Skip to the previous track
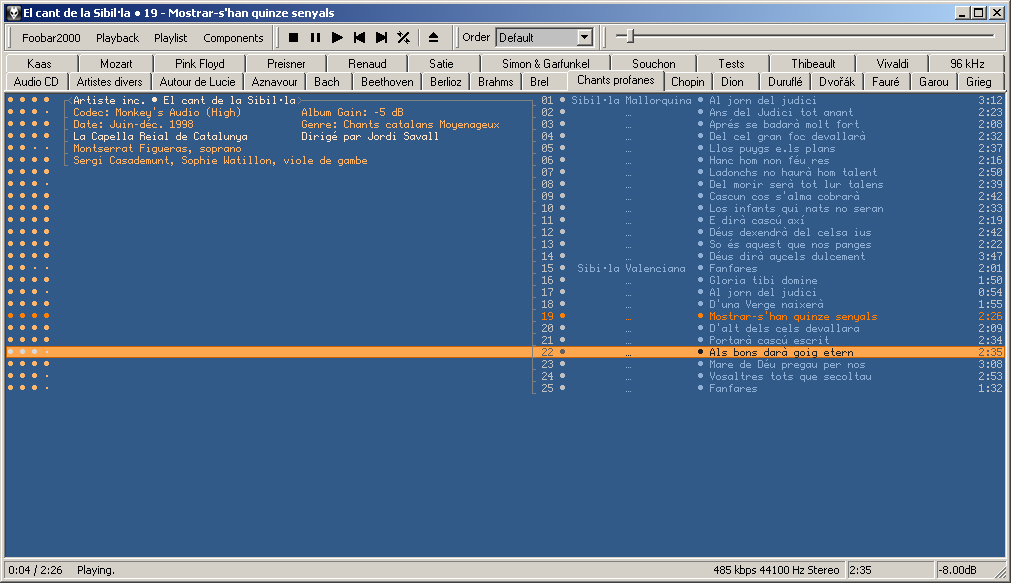 click(359, 38)
